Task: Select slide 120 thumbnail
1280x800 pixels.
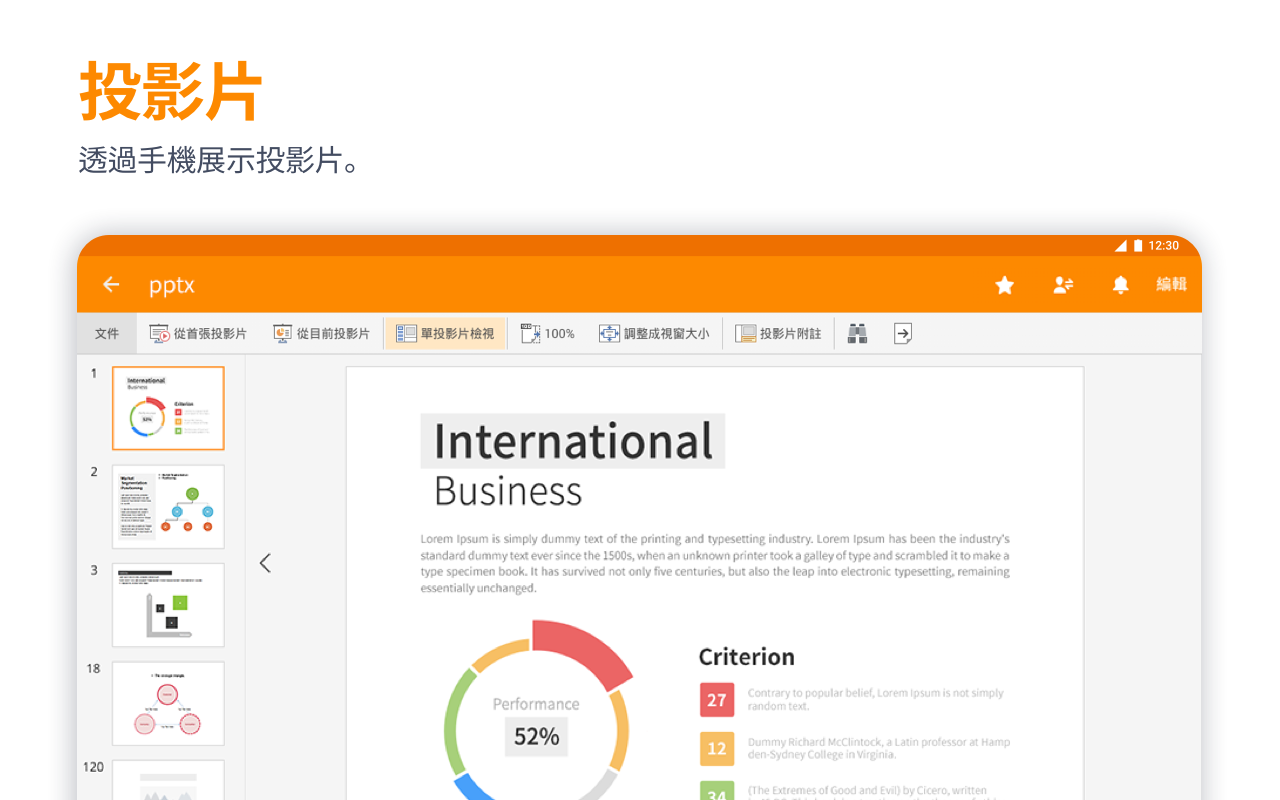Action: (168, 781)
